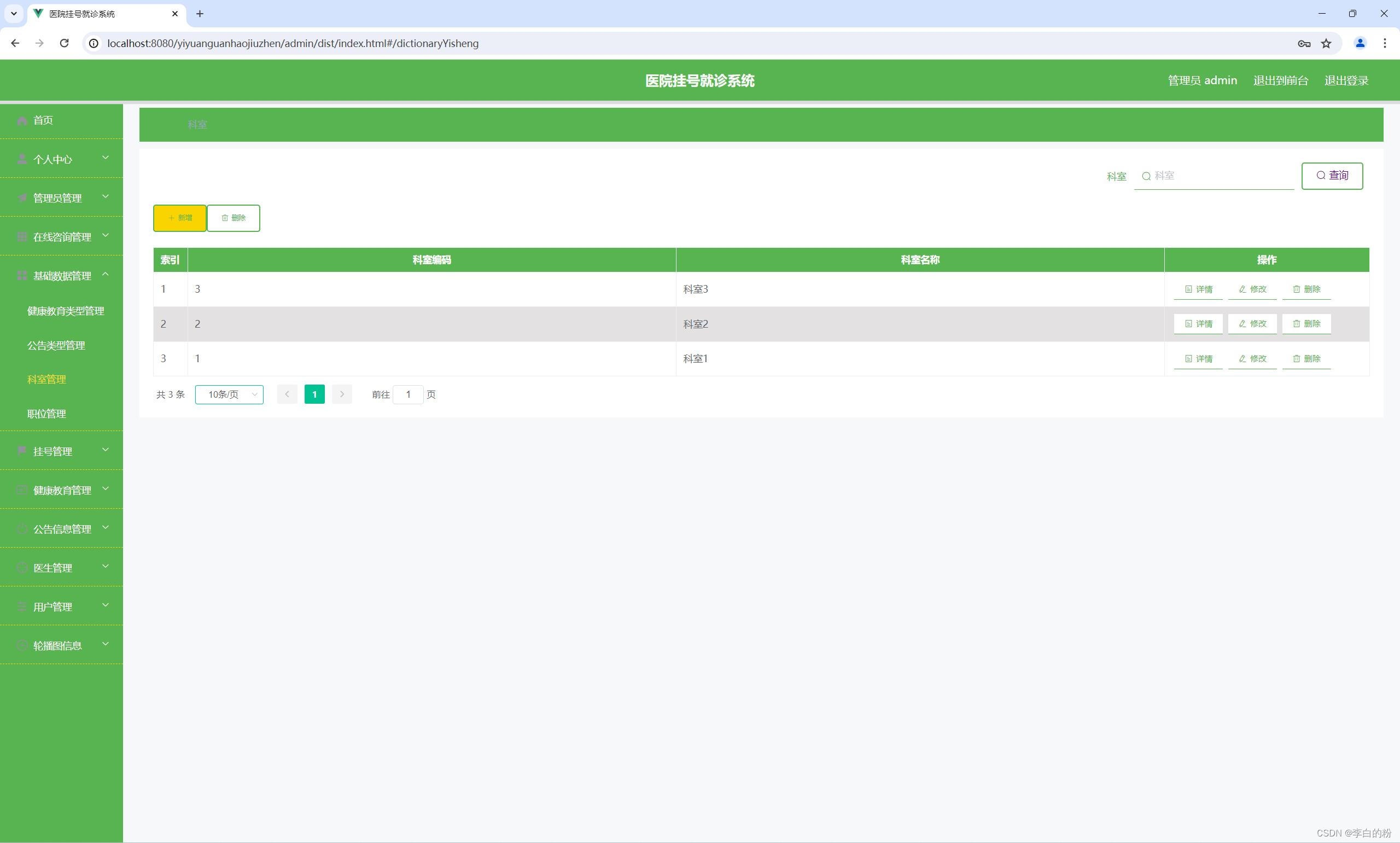Image resolution: width=1400 pixels, height=843 pixels.
Task: Click 退出到前台 in the header
Action: point(1280,80)
